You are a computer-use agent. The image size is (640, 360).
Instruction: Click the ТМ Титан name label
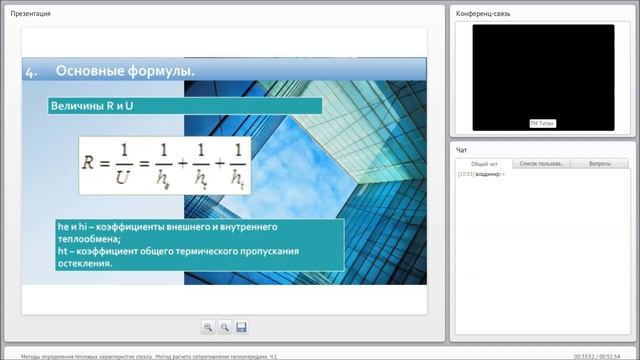[542, 123]
